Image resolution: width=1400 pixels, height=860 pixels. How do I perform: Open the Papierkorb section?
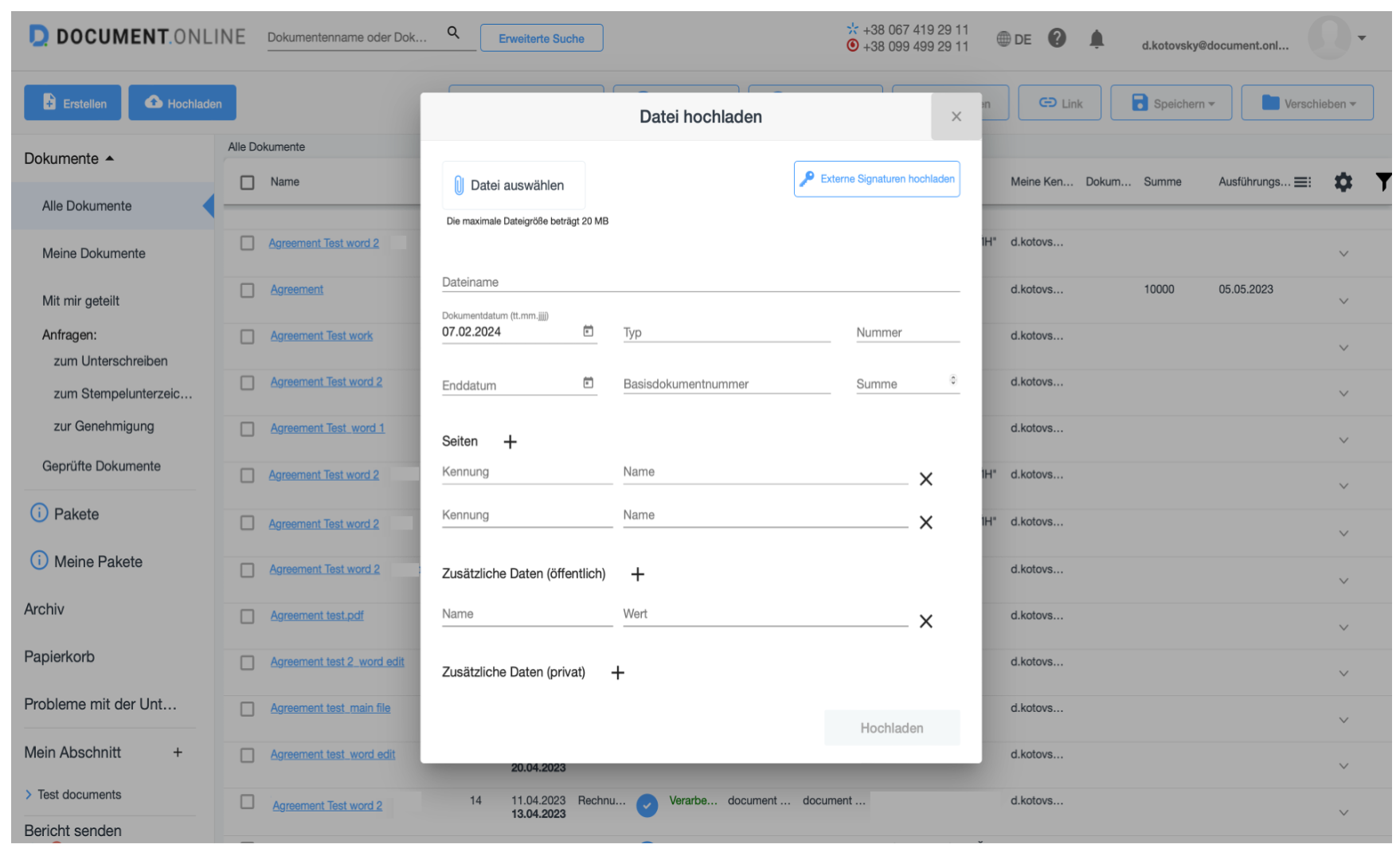59,657
